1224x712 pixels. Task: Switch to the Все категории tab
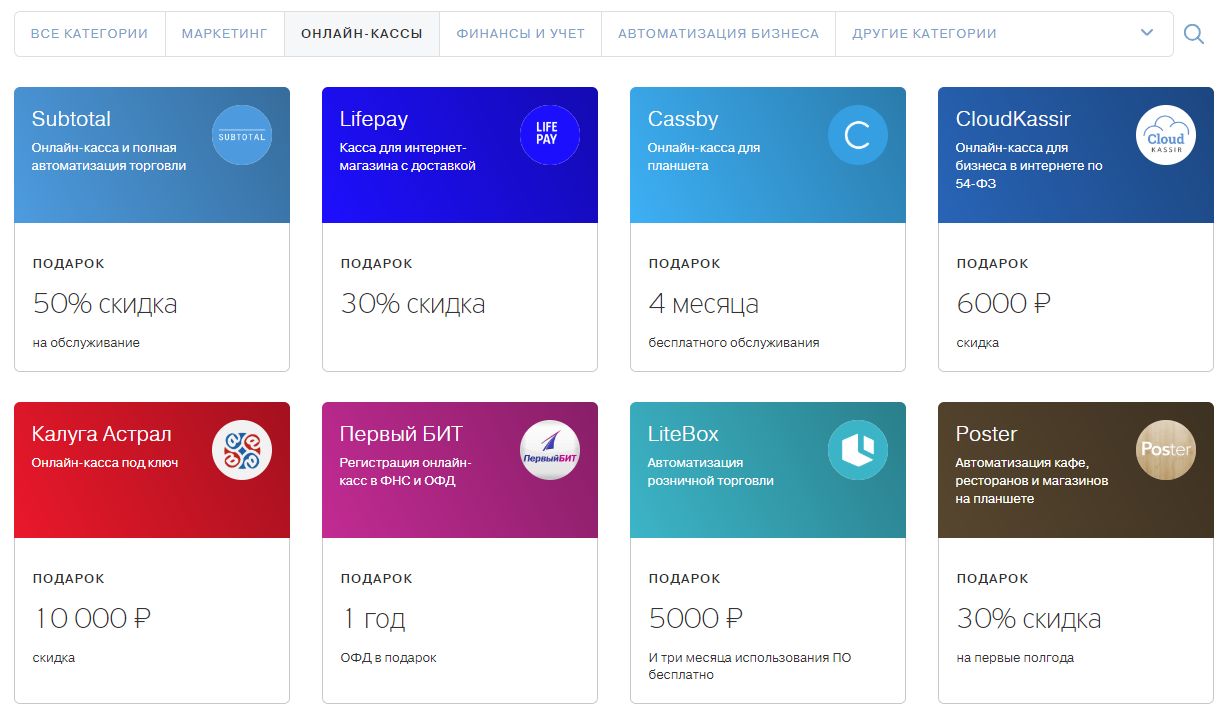[89, 34]
